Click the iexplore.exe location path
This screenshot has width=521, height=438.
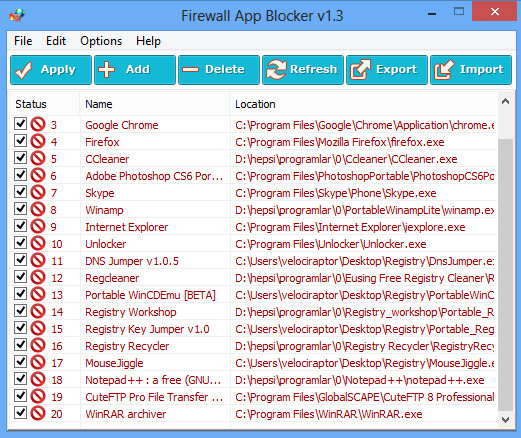pos(350,227)
